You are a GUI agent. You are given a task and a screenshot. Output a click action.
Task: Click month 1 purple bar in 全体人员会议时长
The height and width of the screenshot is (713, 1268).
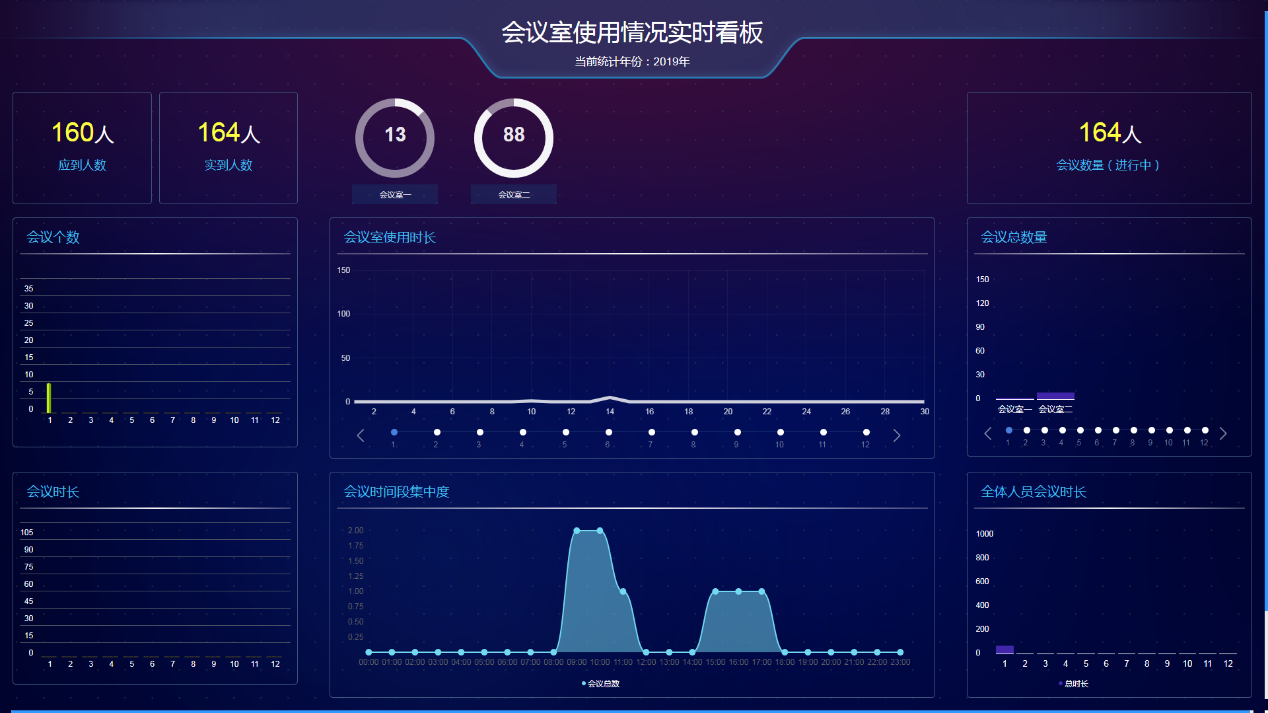1005,650
